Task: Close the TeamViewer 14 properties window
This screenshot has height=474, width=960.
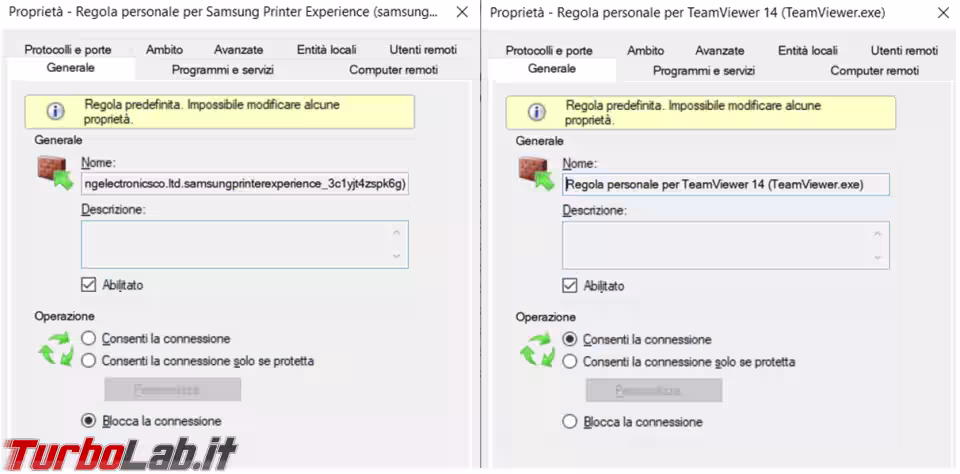Action: [943, 12]
